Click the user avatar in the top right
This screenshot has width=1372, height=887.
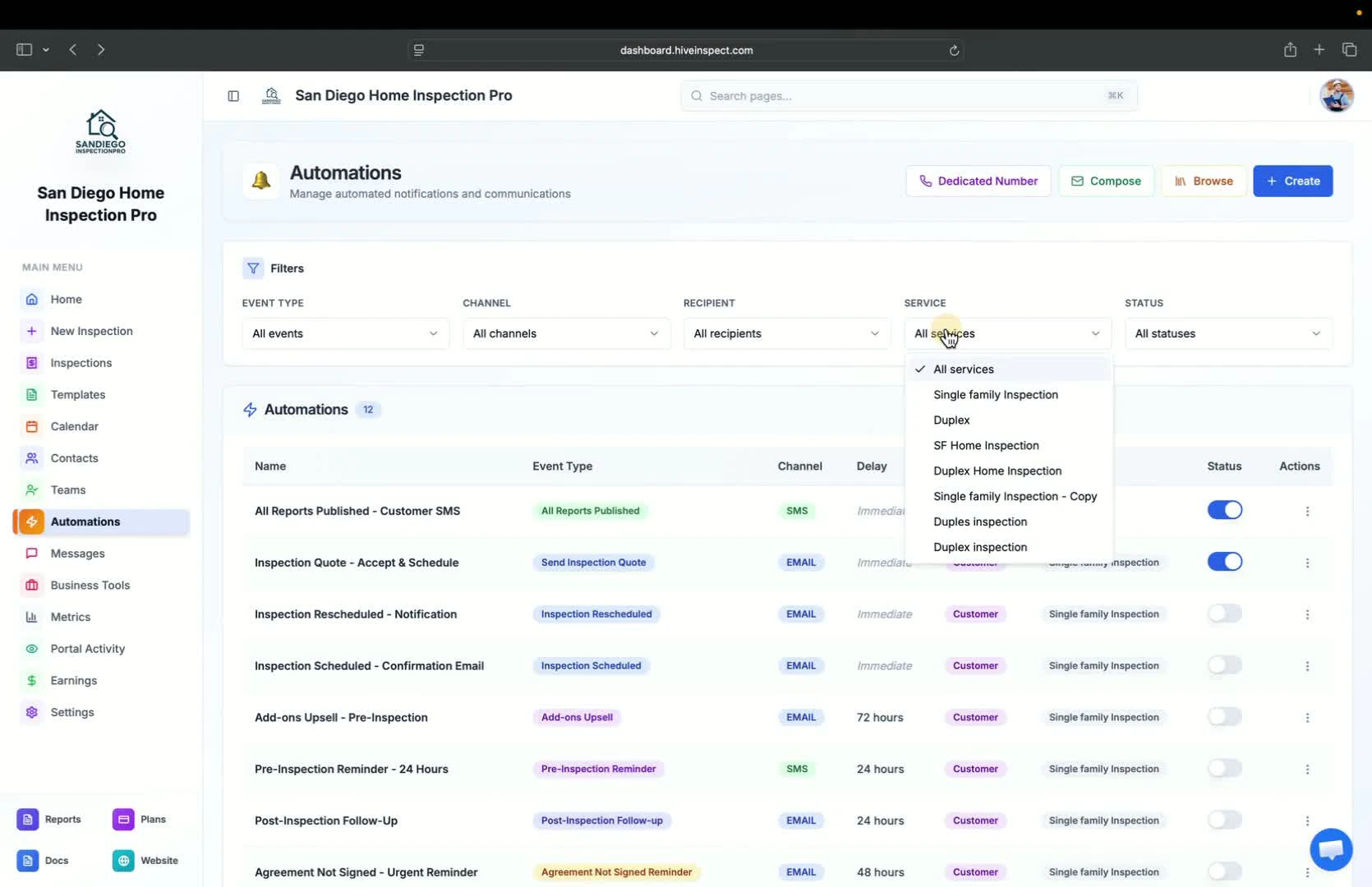point(1337,95)
